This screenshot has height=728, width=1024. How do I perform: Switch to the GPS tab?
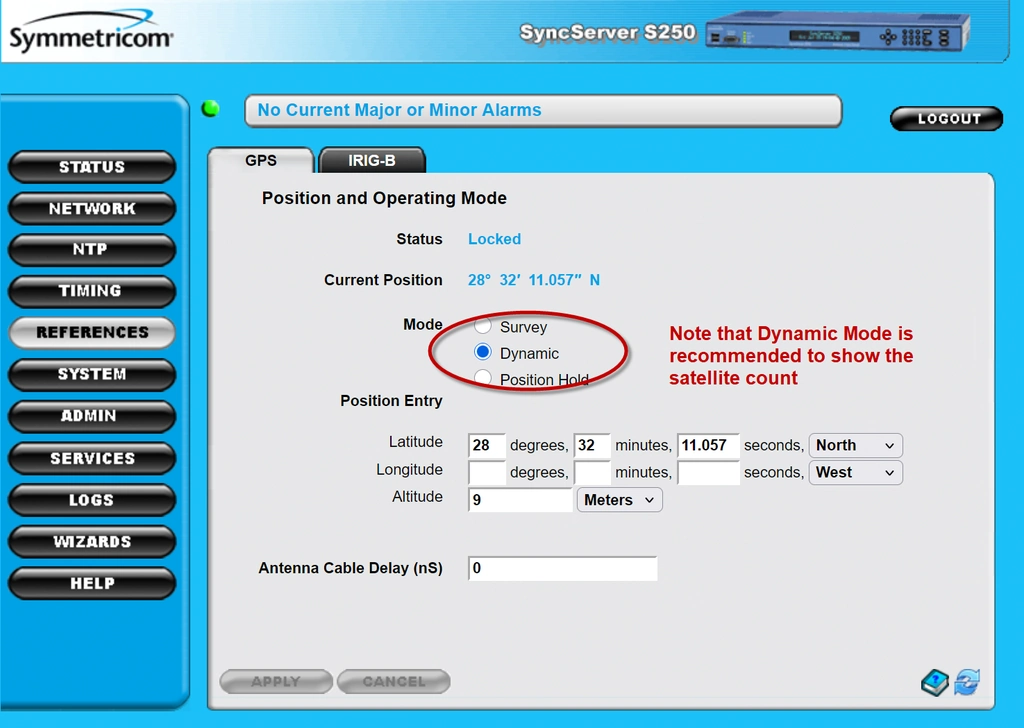[261, 161]
